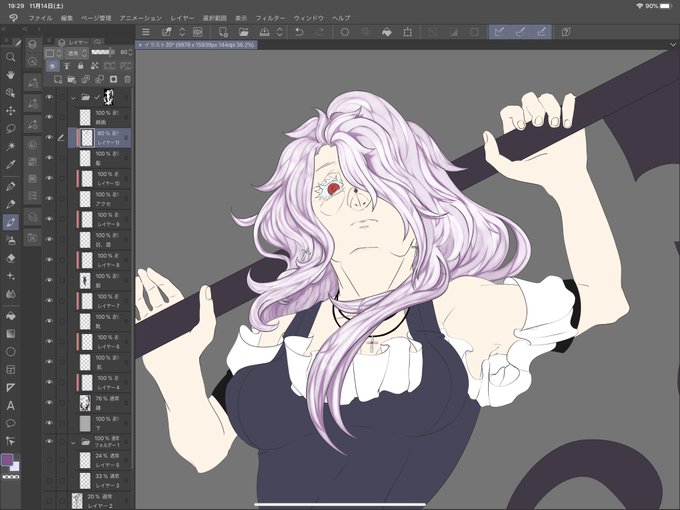This screenshot has height=510, width=680.
Task: Click stepper arrows beside the save icon
Action: 280,32
